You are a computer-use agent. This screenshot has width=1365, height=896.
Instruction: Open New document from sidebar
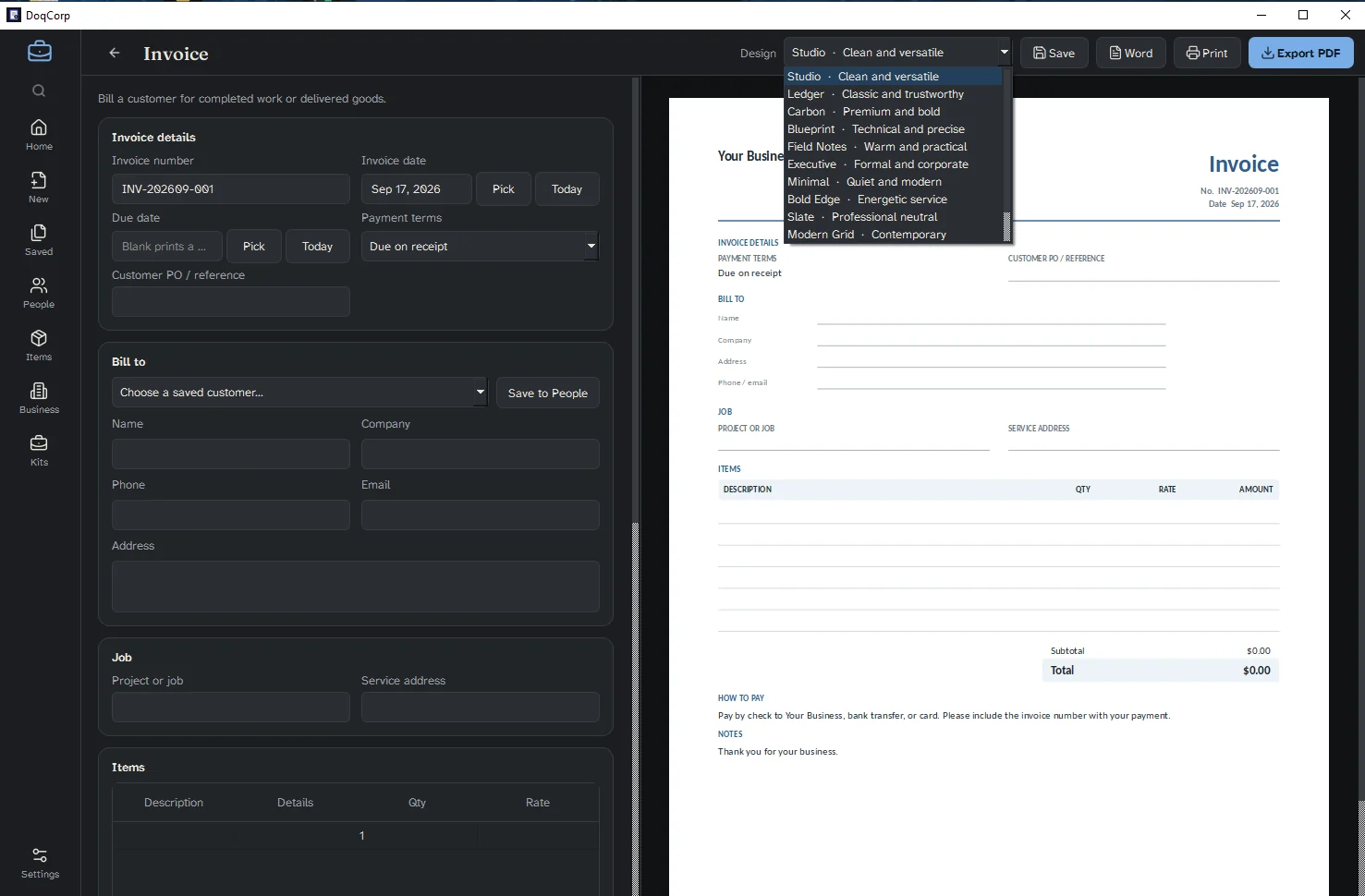pos(39,188)
